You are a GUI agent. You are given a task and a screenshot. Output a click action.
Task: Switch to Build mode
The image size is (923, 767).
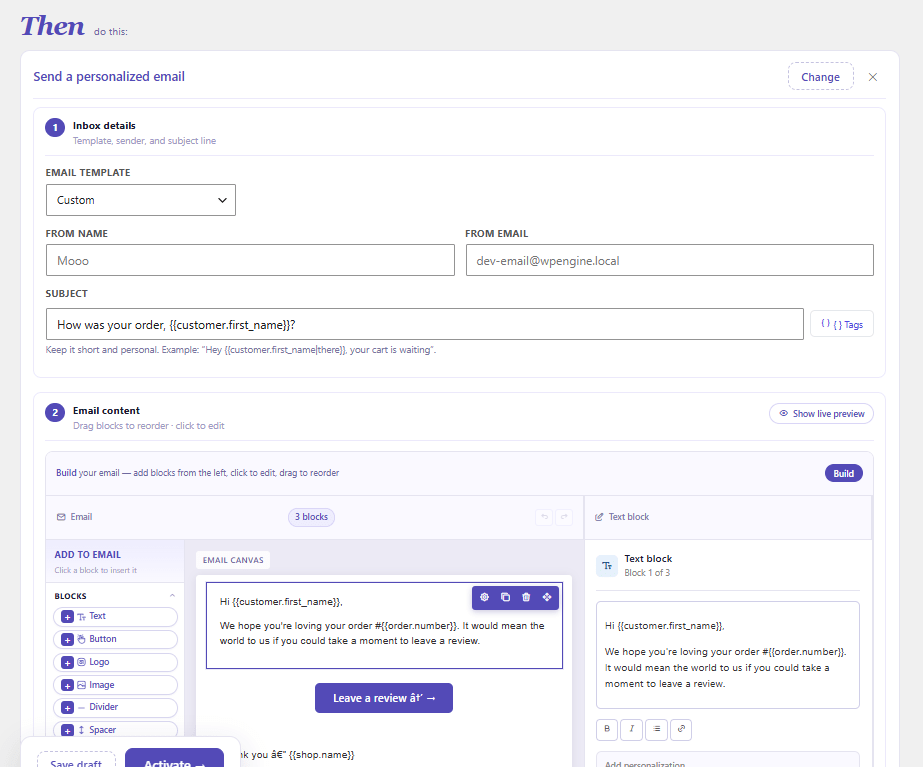tap(844, 473)
